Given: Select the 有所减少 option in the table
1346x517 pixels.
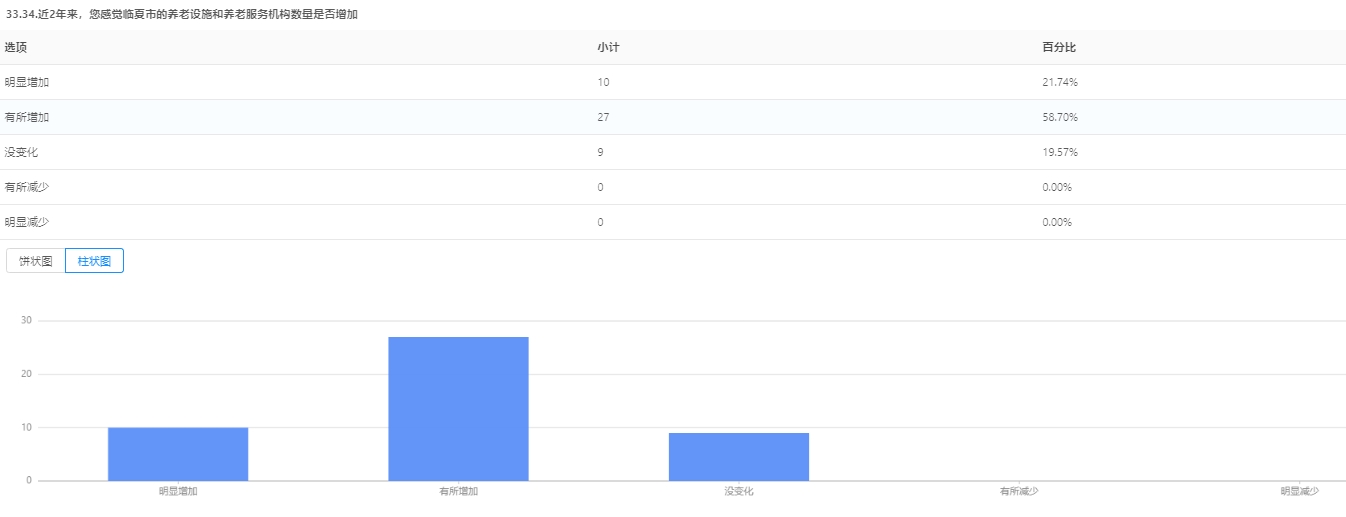Looking at the screenshot, I should 27,187.
